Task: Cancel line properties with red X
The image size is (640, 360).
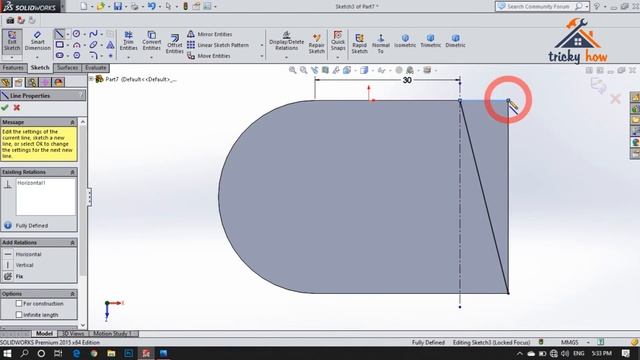Action: 17,107
